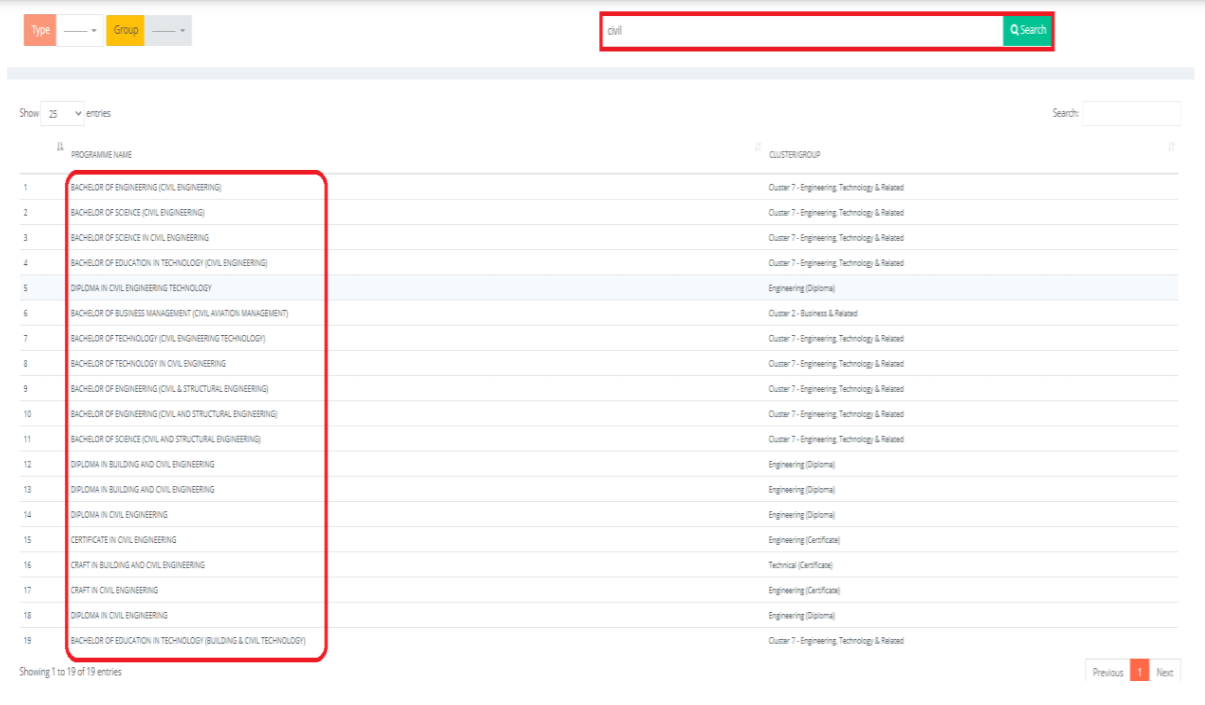Image resolution: width=1205 pixels, height=705 pixels.
Task: Go to the Previous page
Action: 1107,673
